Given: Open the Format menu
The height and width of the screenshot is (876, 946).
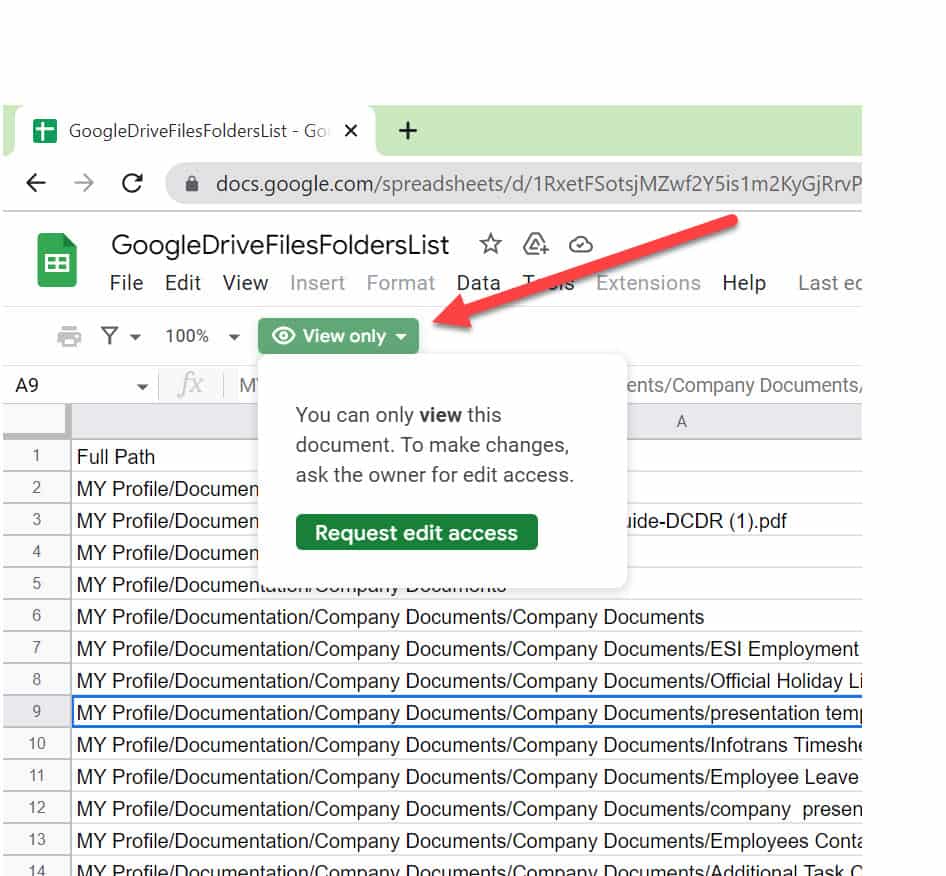Looking at the screenshot, I should click(401, 283).
